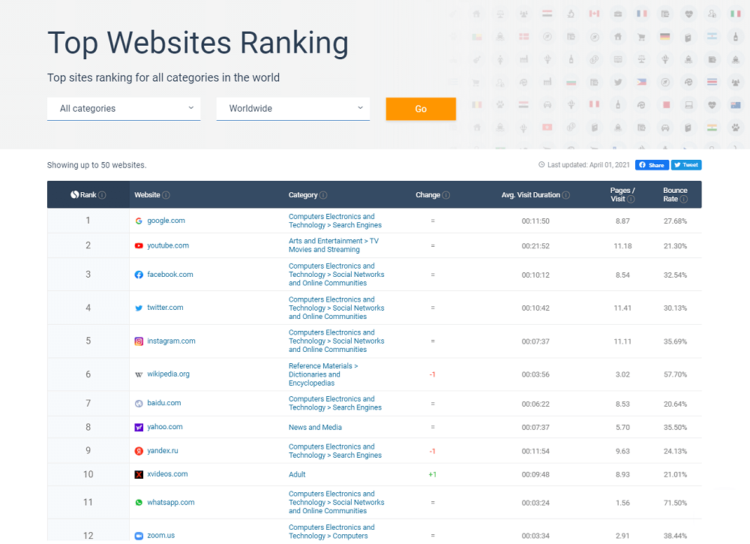750x544 pixels.
Task: Click the SimilarWeb logo in Rank header
Action: [x=75, y=195]
